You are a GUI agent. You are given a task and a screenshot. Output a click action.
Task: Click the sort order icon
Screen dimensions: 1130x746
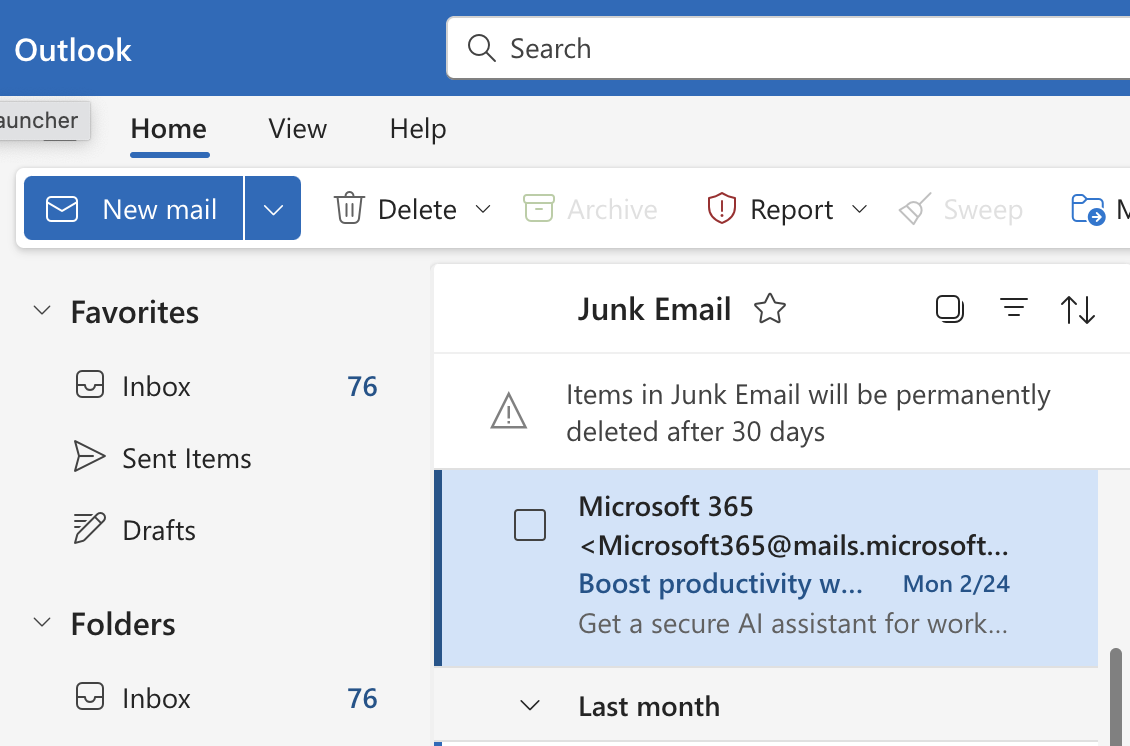tap(1078, 308)
